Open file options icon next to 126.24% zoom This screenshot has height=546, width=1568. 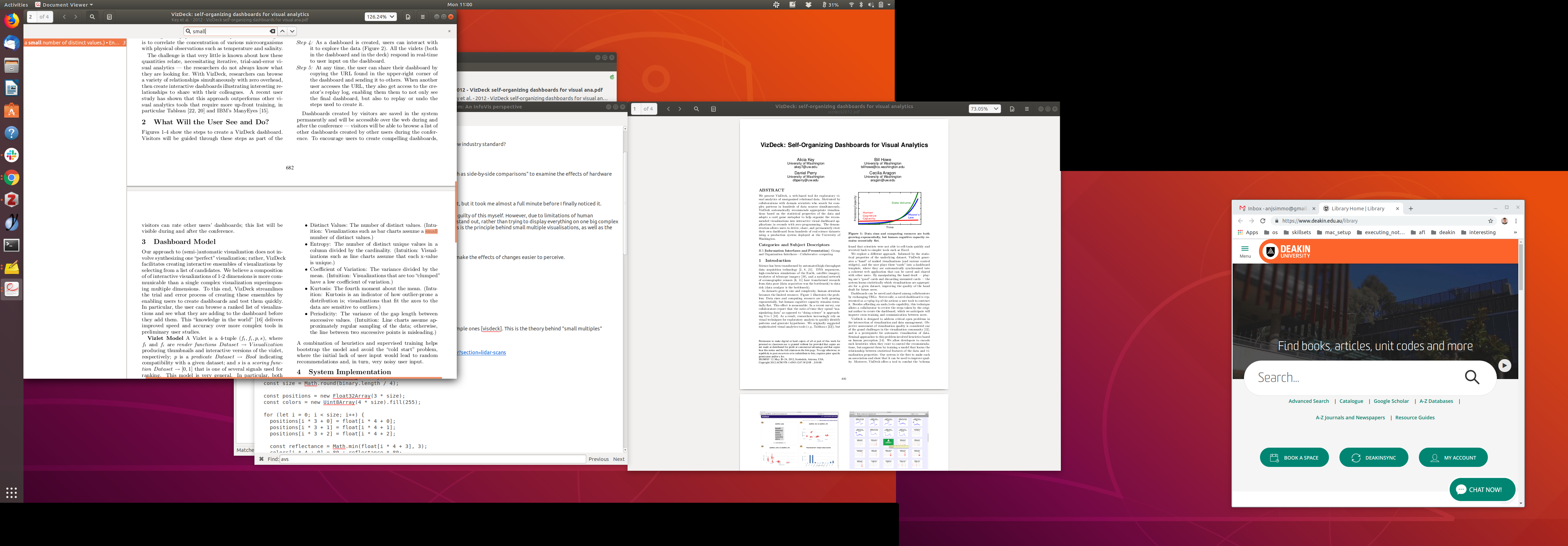point(408,17)
